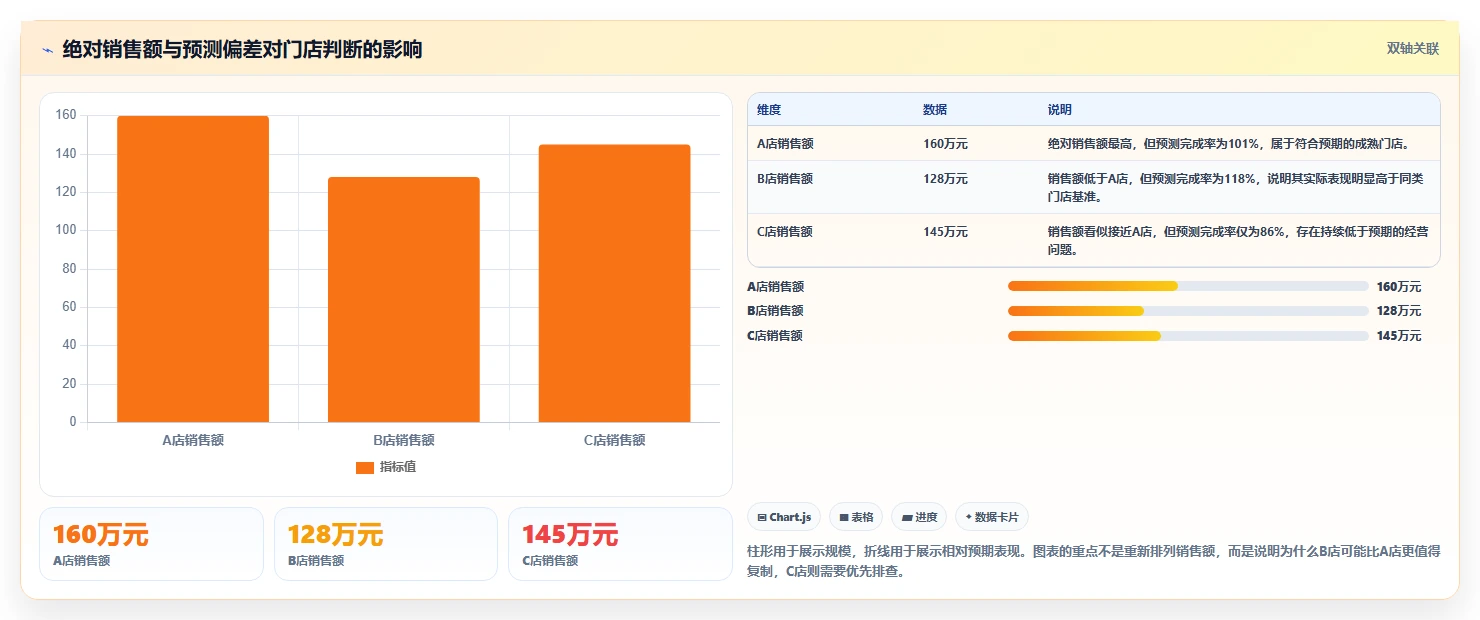The width and height of the screenshot is (1480, 620).
Task: Click the A店销售额 label beside the progress bar
Action: [775, 287]
